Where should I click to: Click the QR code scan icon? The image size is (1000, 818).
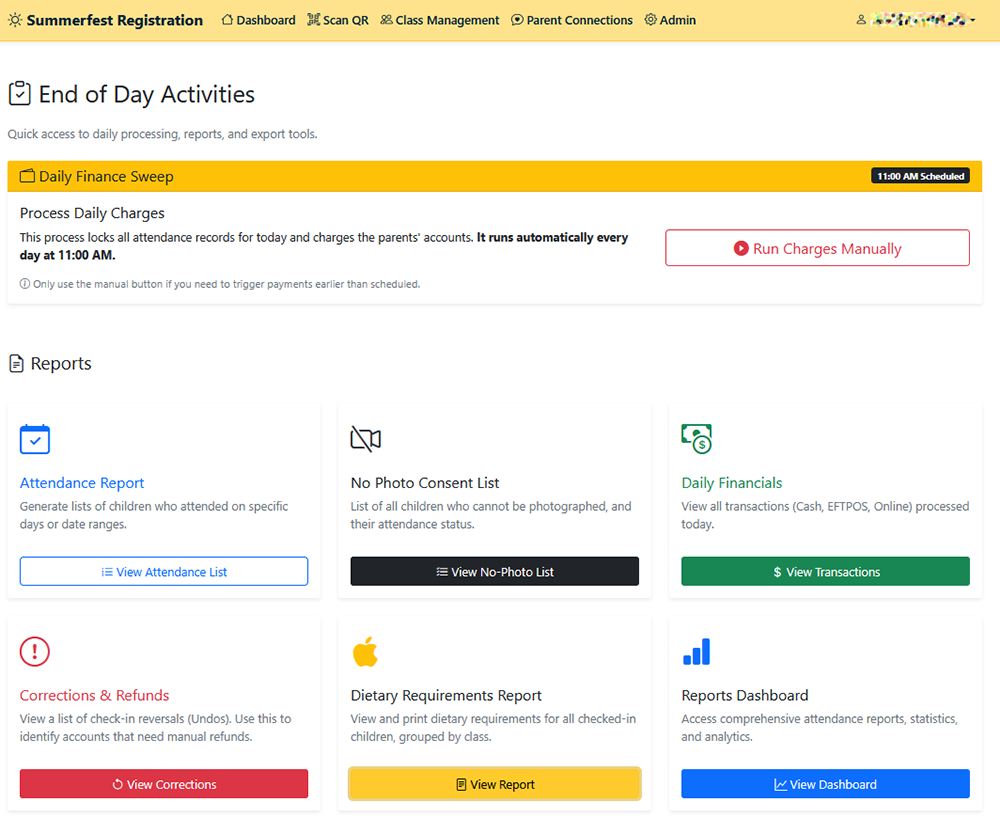coord(313,20)
